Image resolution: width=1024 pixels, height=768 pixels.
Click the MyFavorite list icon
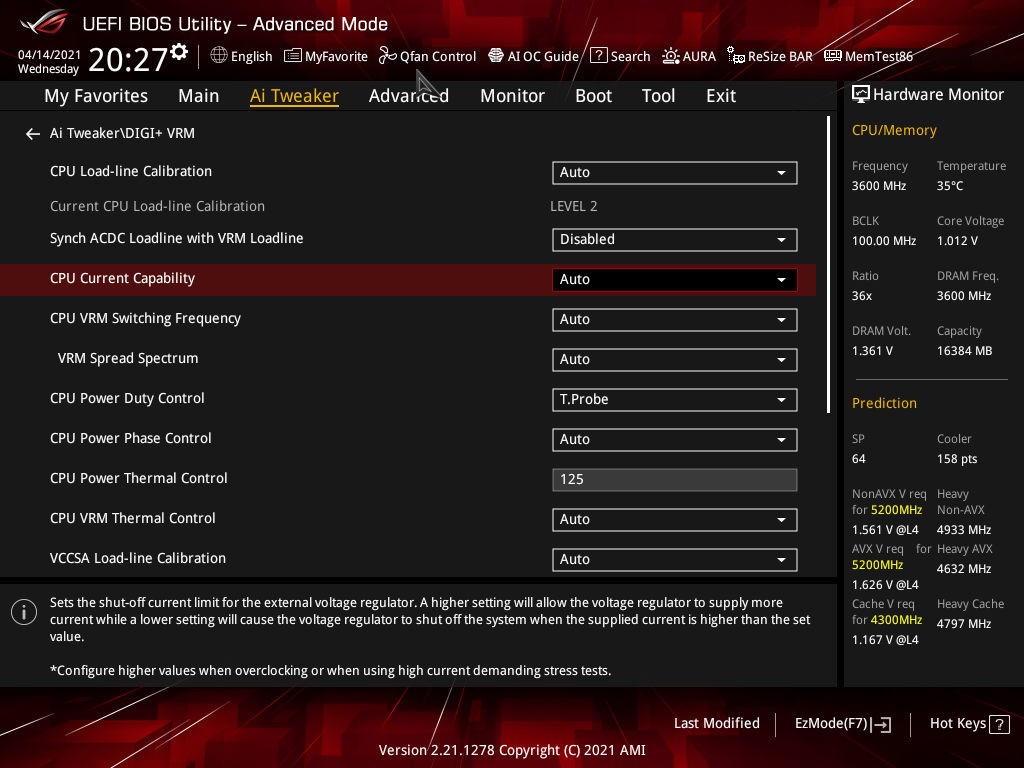click(x=293, y=56)
